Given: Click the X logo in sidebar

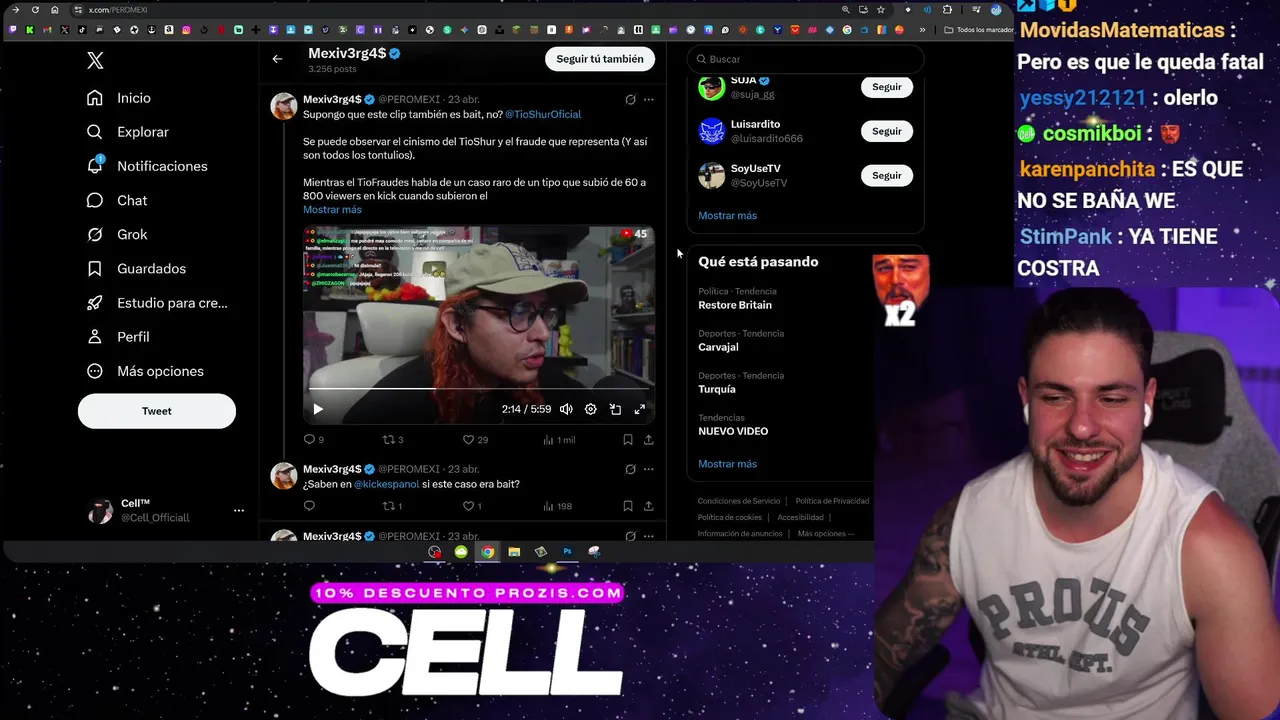Looking at the screenshot, I should (x=95, y=61).
